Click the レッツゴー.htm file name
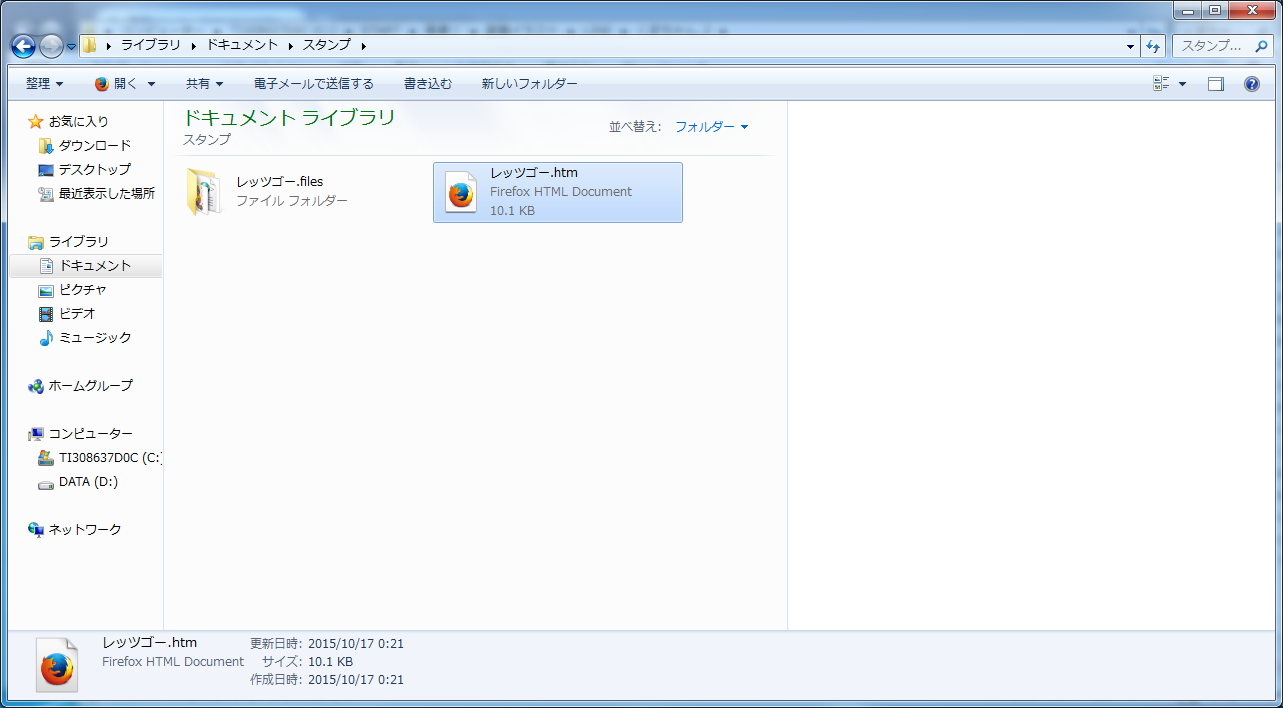 point(534,173)
